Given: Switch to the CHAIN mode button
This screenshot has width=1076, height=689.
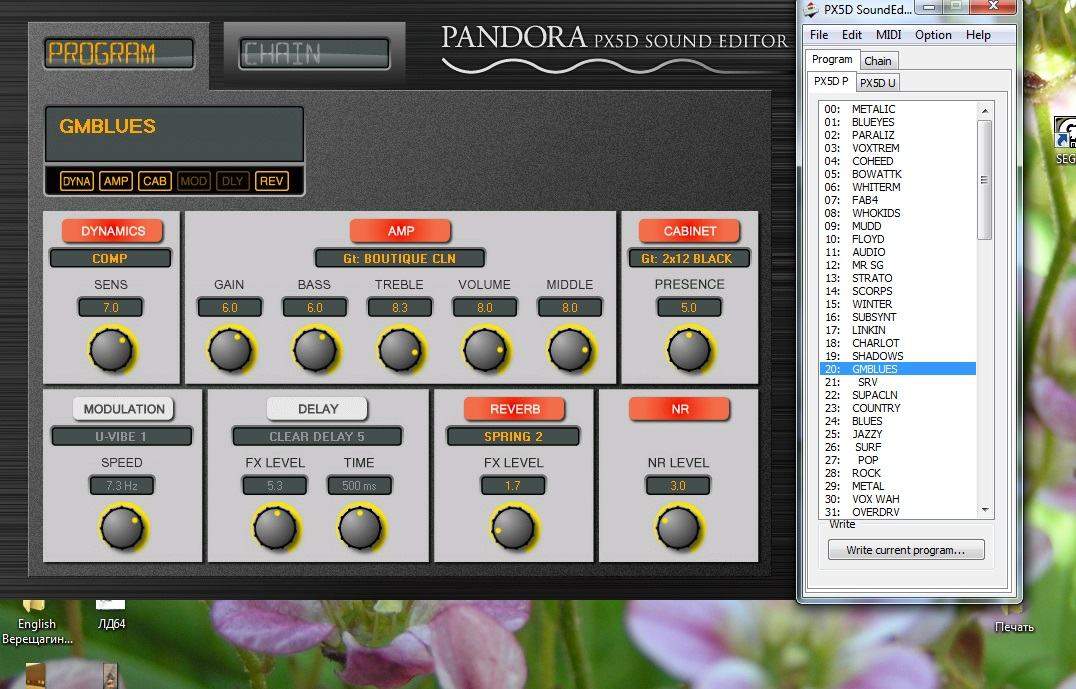Looking at the screenshot, I should point(314,53).
